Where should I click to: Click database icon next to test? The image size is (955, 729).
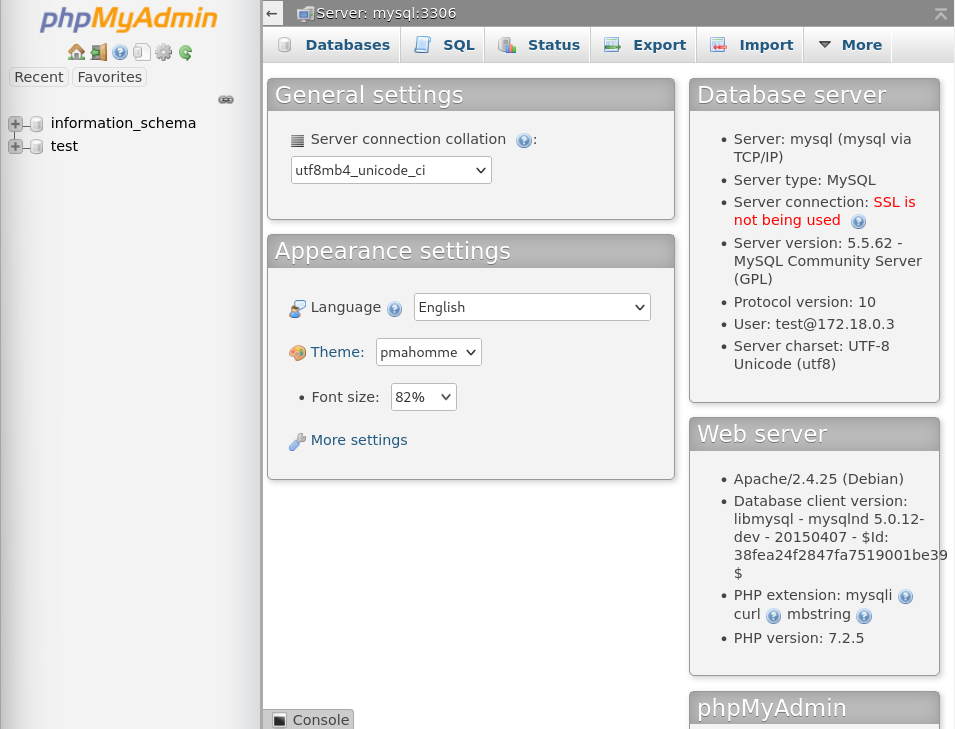point(37,147)
